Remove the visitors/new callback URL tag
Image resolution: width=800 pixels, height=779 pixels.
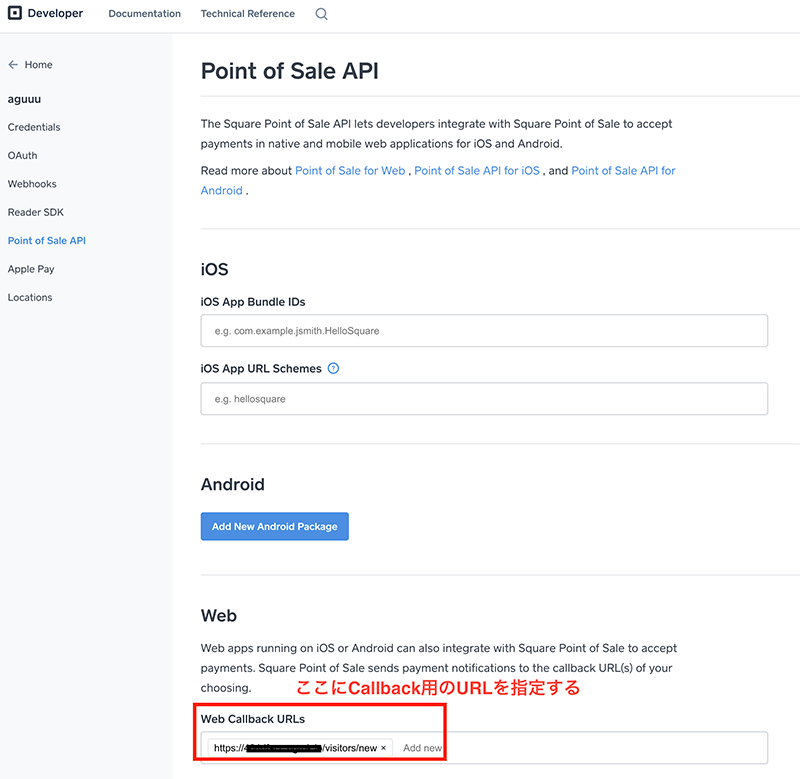(384, 748)
